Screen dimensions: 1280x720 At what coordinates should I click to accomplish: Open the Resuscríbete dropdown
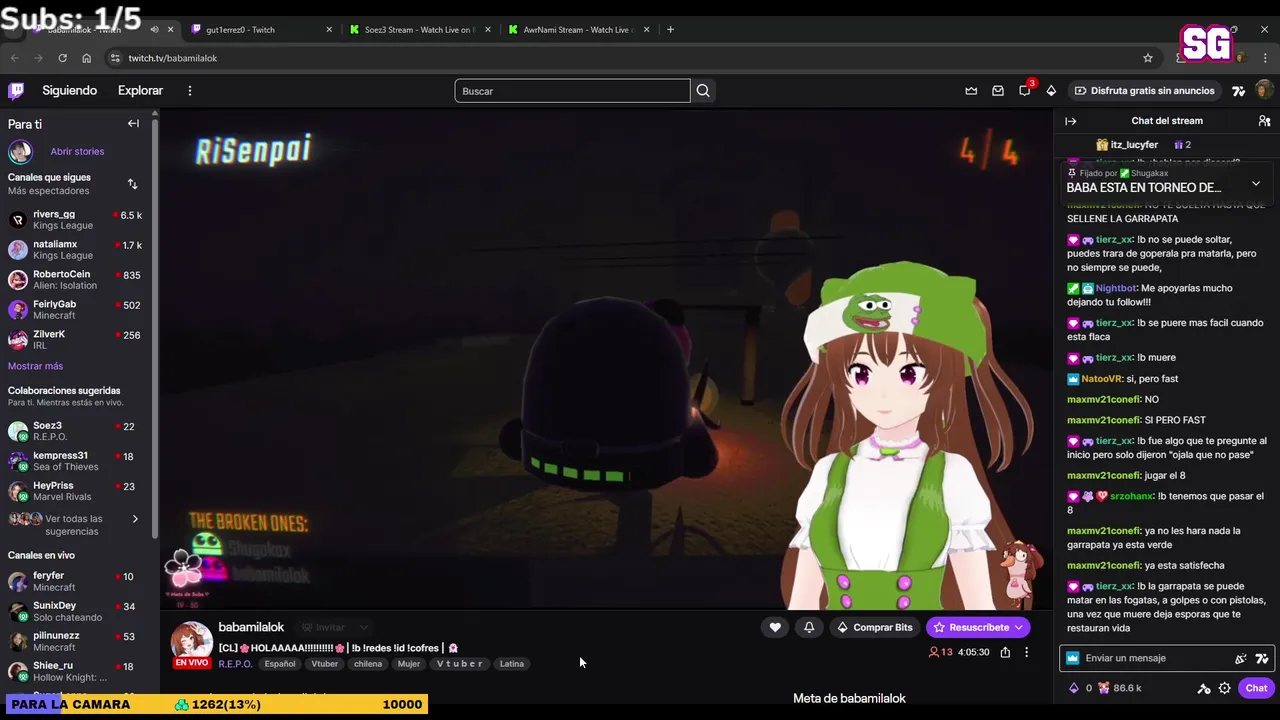click(x=1018, y=627)
